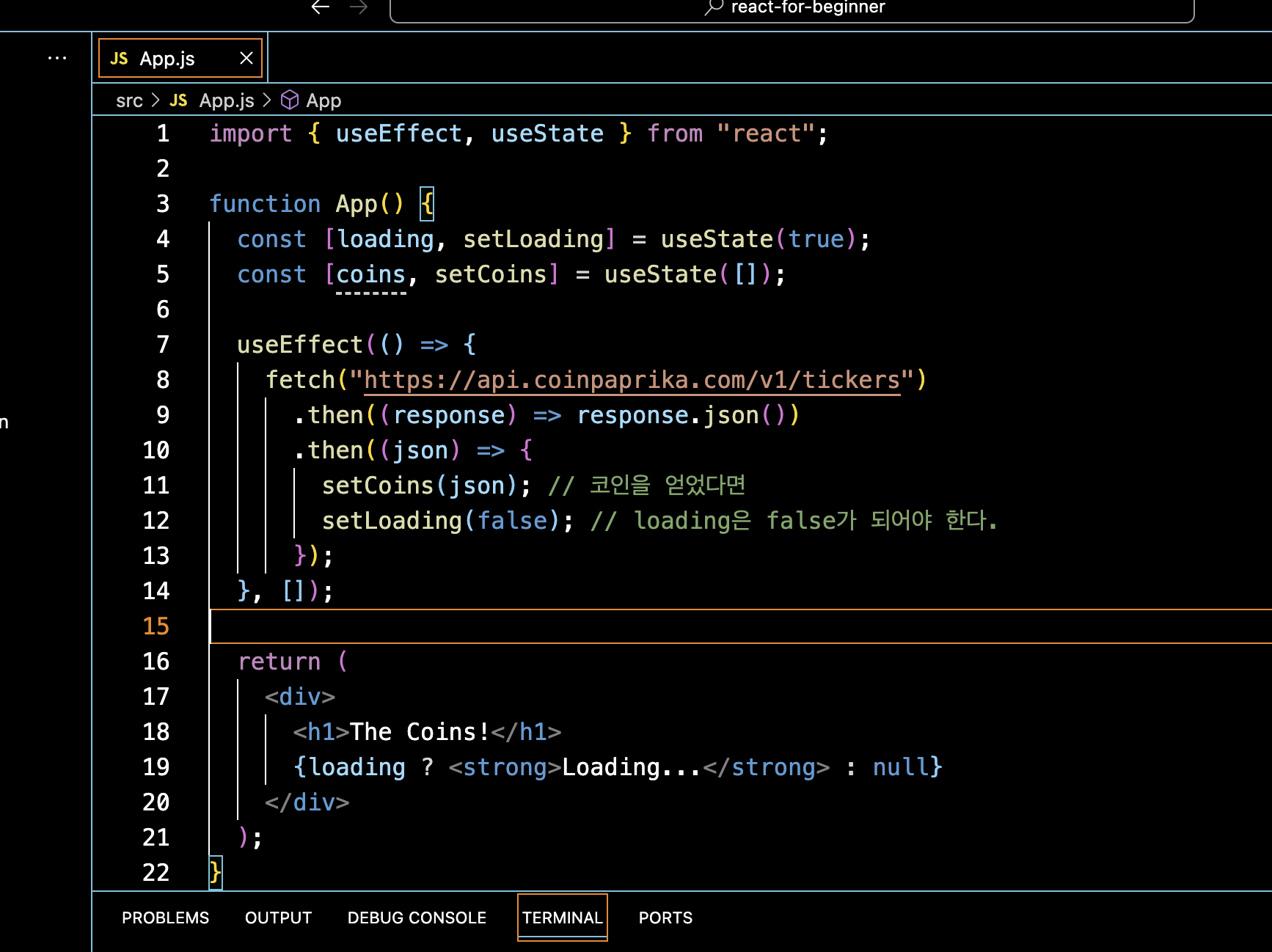The image size is (1272, 952).
Task: Click the search magnifier icon
Action: click(x=714, y=7)
